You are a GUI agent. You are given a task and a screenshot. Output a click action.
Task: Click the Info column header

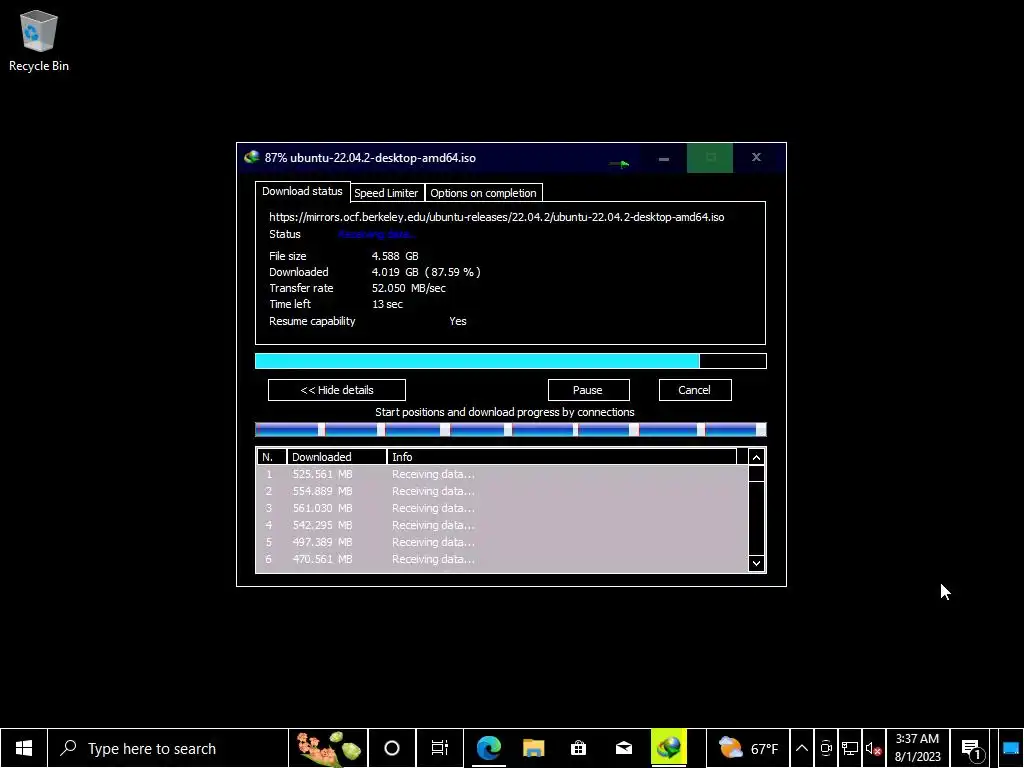pyautogui.click(x=562, y=456)
